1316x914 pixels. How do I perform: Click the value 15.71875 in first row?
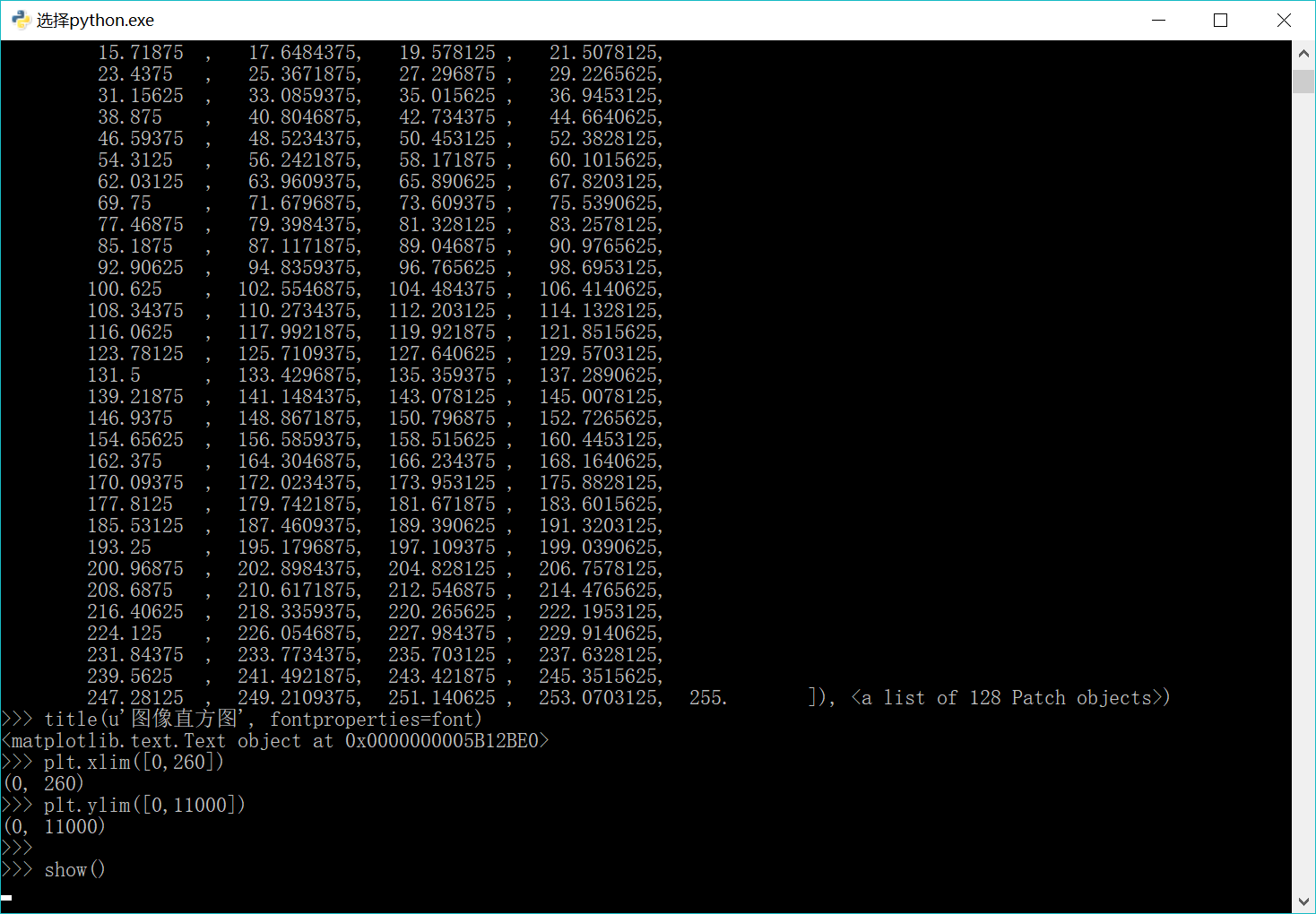(141, 52)
